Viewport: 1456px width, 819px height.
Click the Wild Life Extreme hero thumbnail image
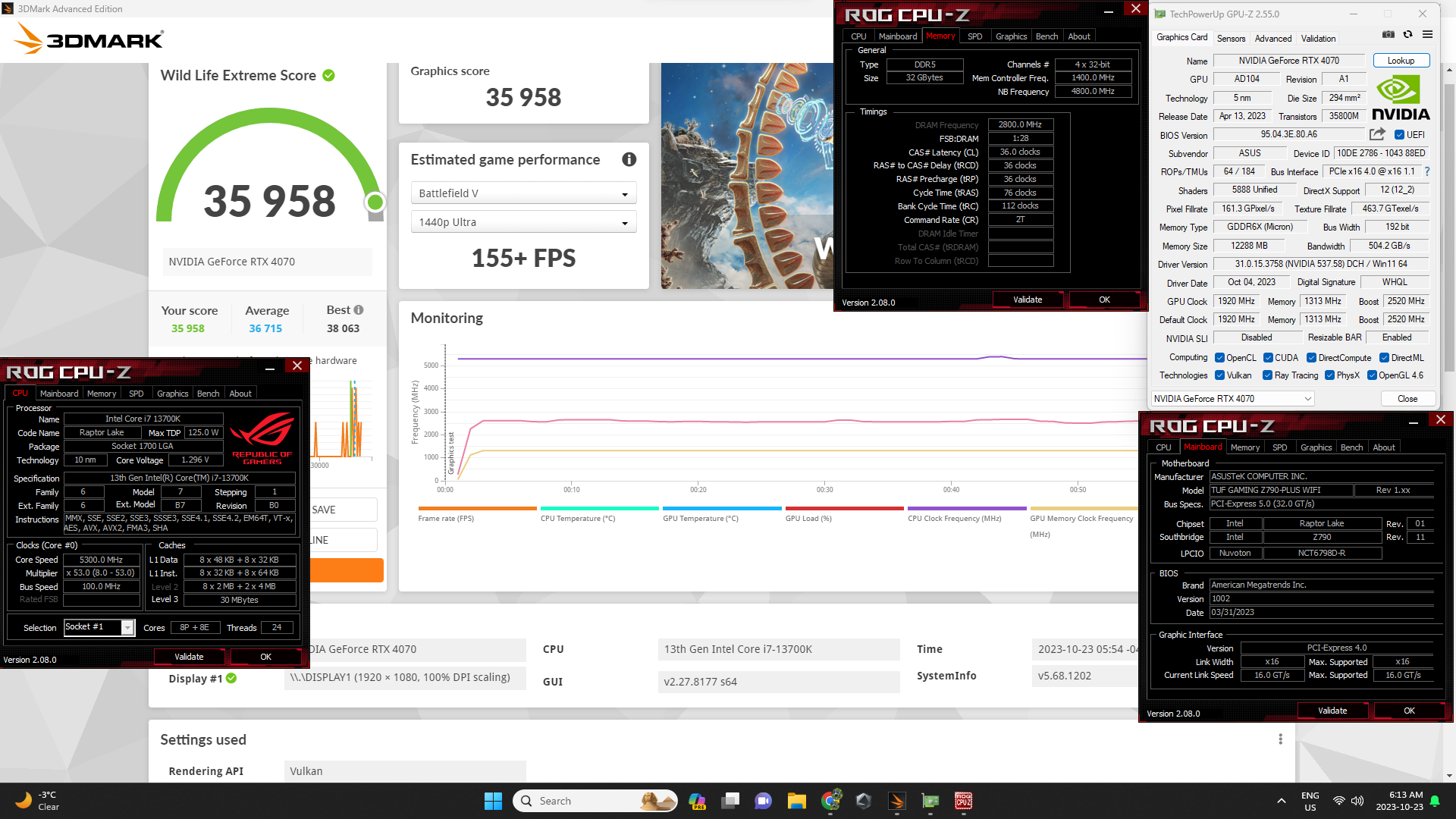[x=747, y=175]
